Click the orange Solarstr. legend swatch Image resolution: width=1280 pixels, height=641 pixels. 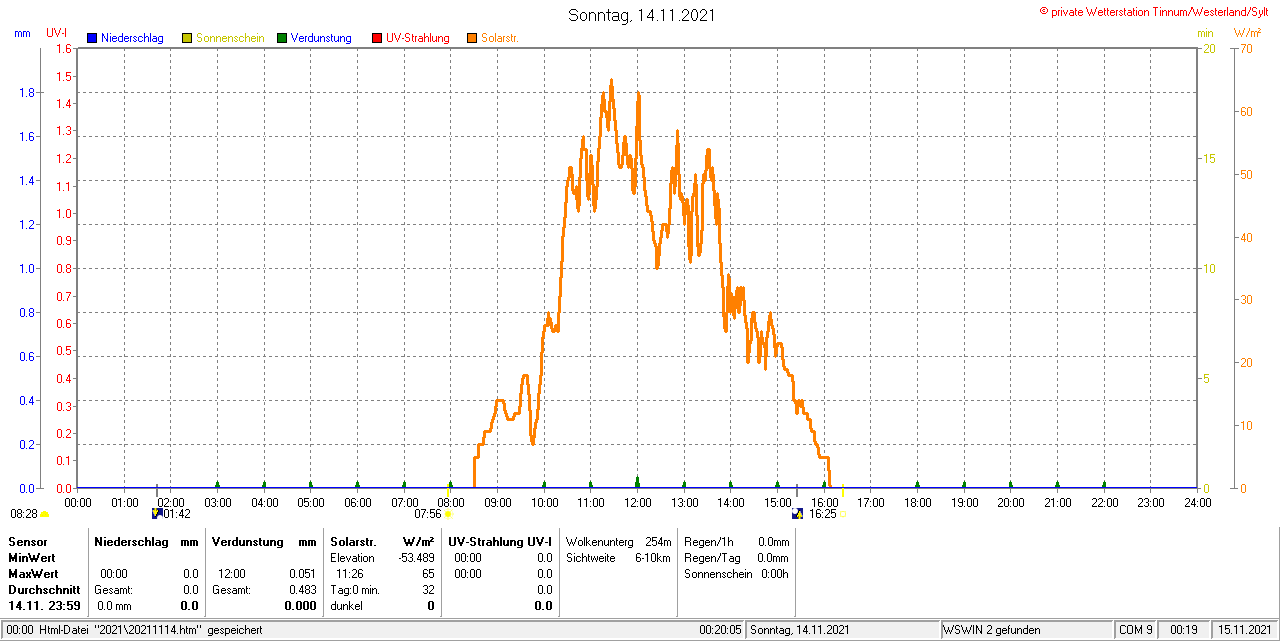(x=472, y=38)
